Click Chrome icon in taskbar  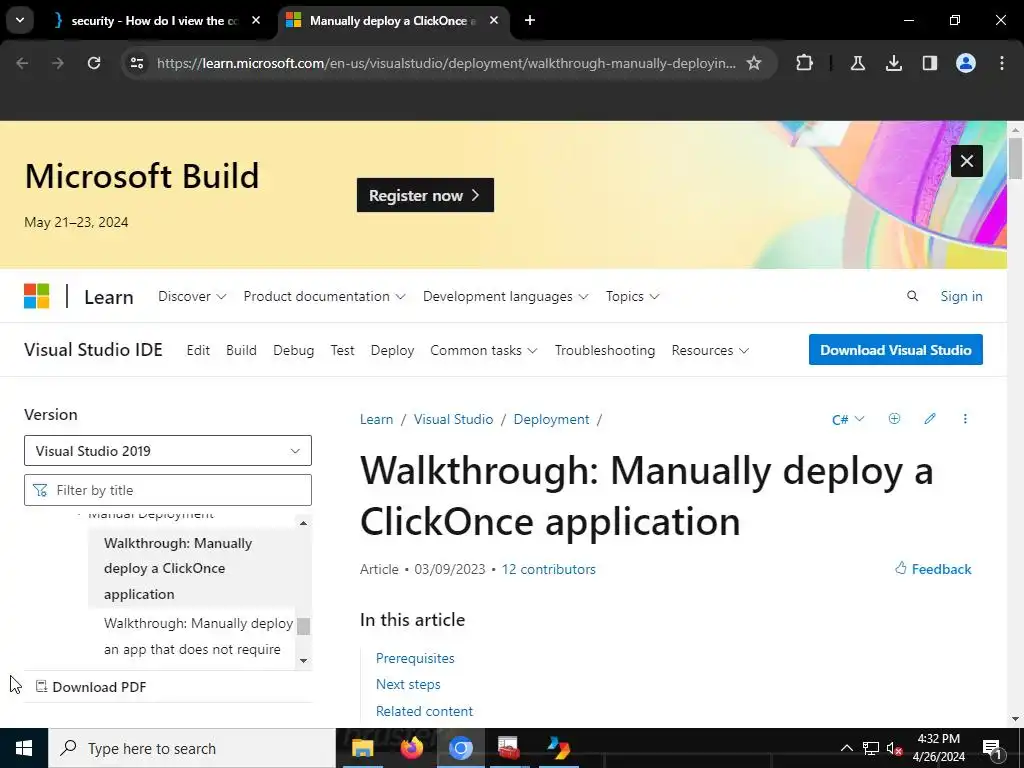pos(460,748)
